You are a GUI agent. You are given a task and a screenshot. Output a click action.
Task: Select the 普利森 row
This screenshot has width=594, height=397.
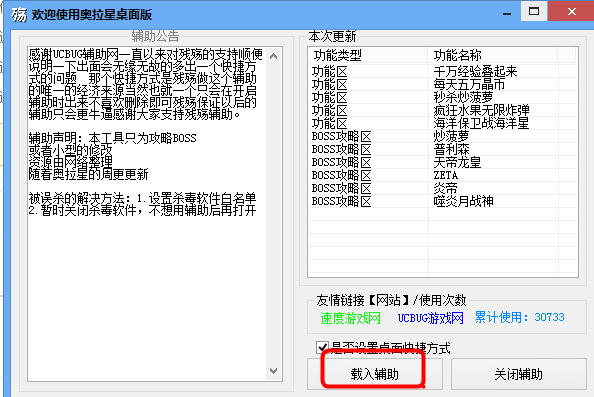click(442, 149)
